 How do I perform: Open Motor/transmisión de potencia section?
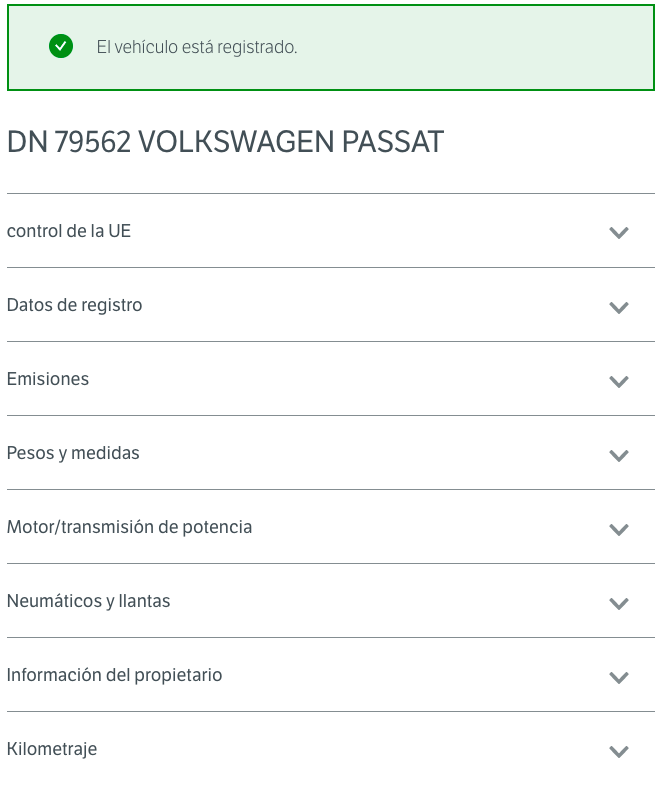pyautogui.click(x=330, y=527)
